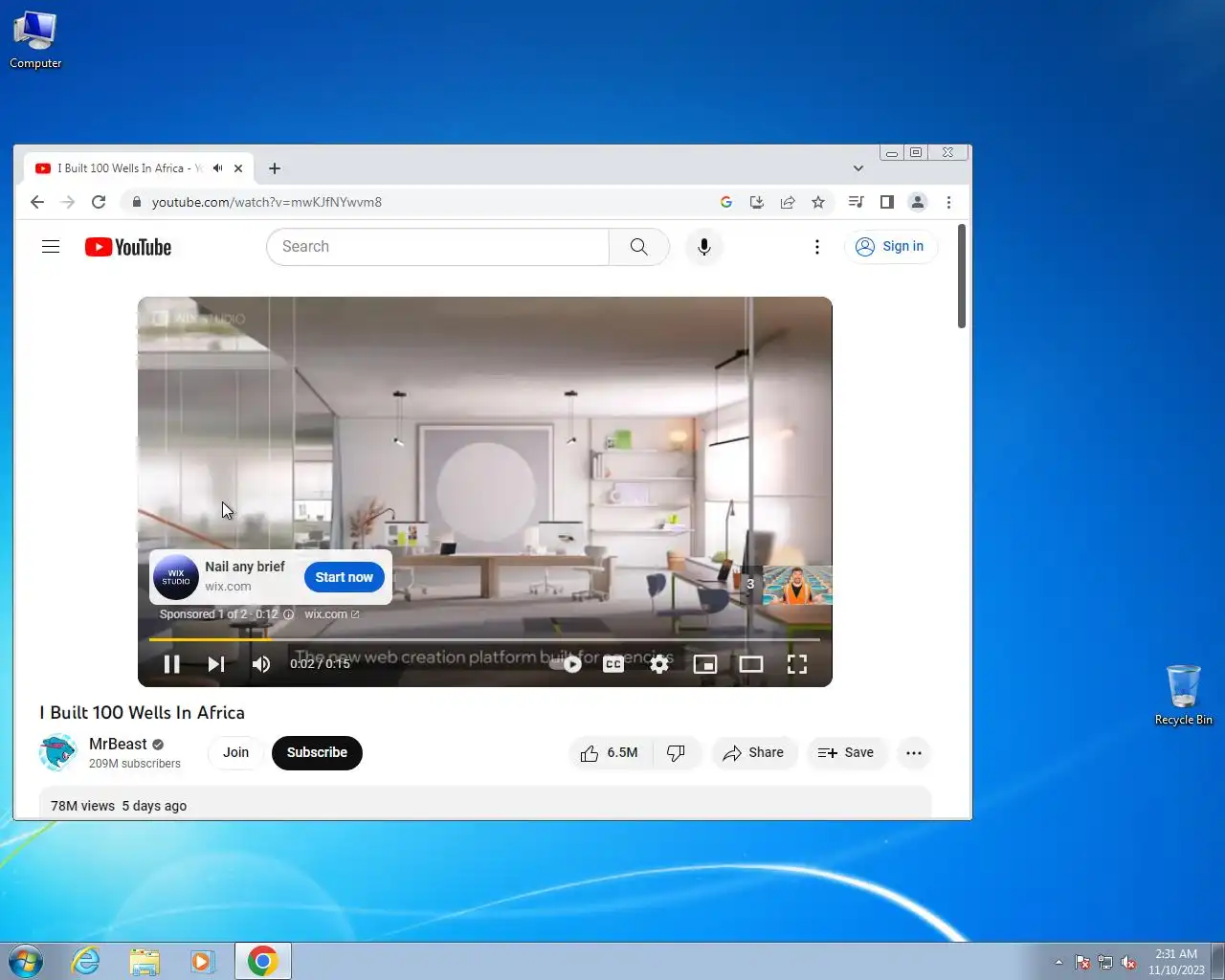Click the Sign in button
1225x980 pixels.
890,247
